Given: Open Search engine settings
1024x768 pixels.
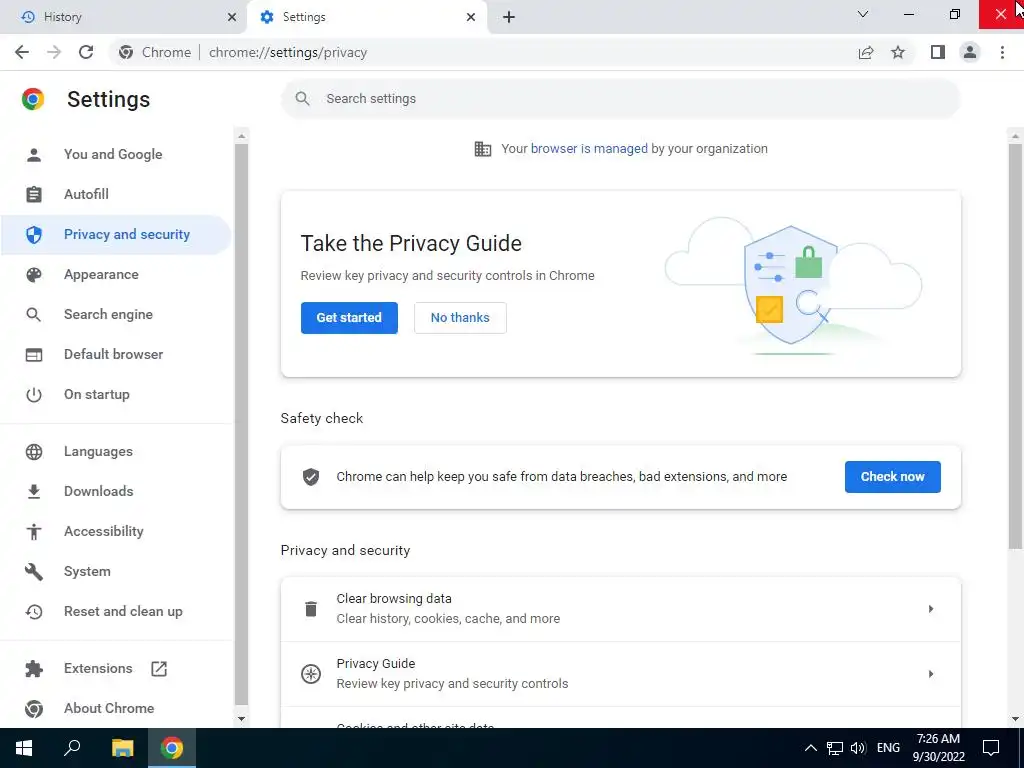Looking at the screenshot, I should point(116,314).
